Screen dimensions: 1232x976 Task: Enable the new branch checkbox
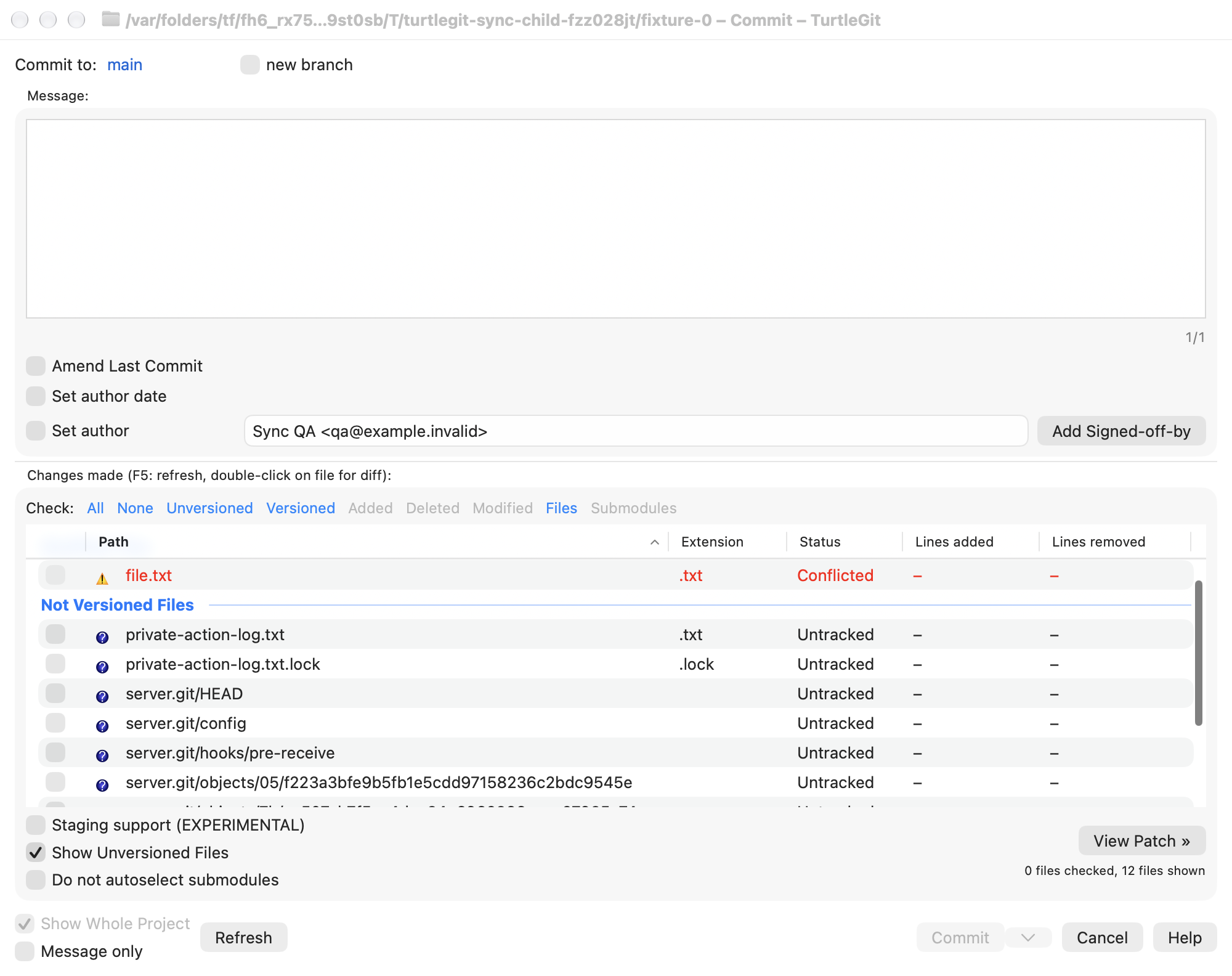250,65
